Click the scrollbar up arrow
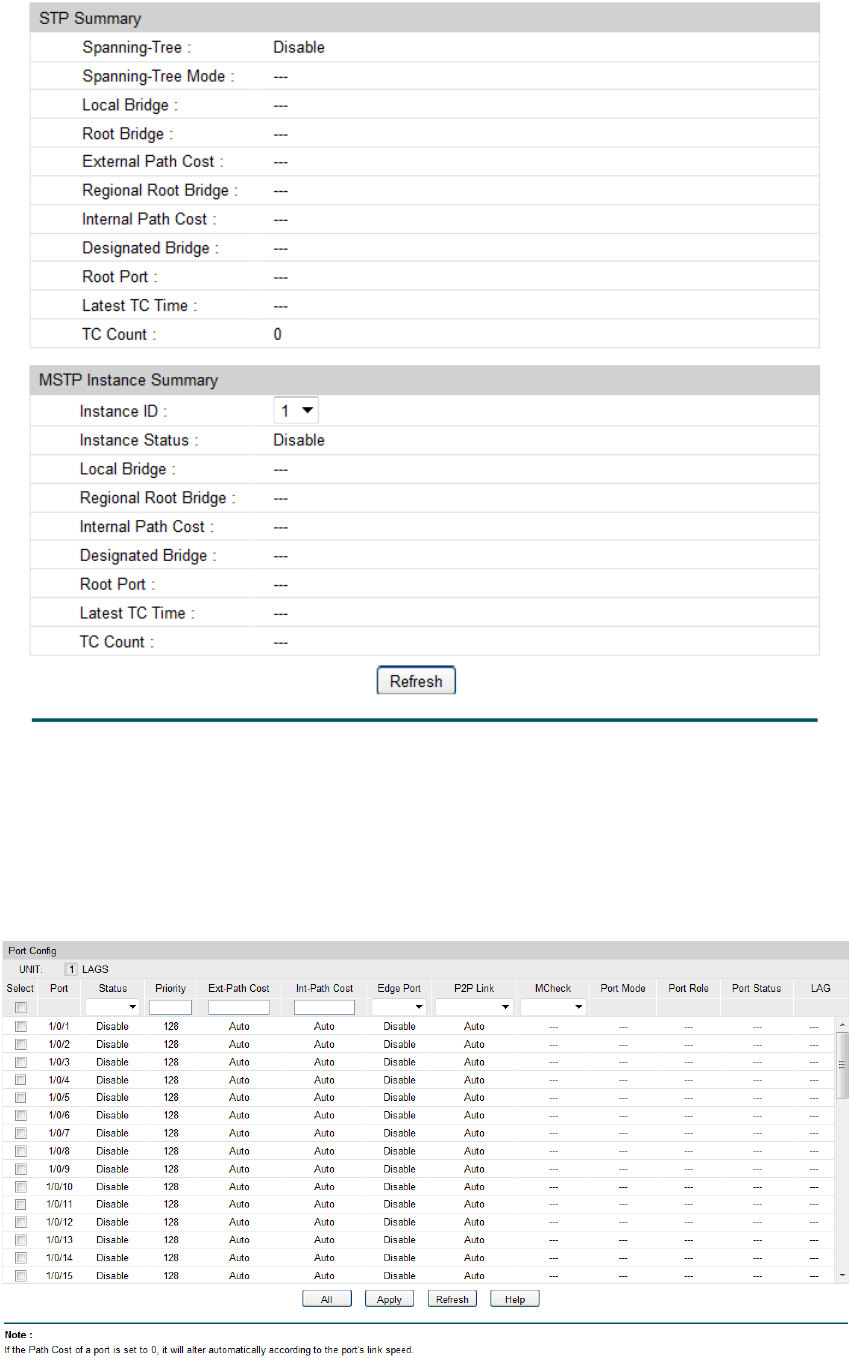 842,1024
